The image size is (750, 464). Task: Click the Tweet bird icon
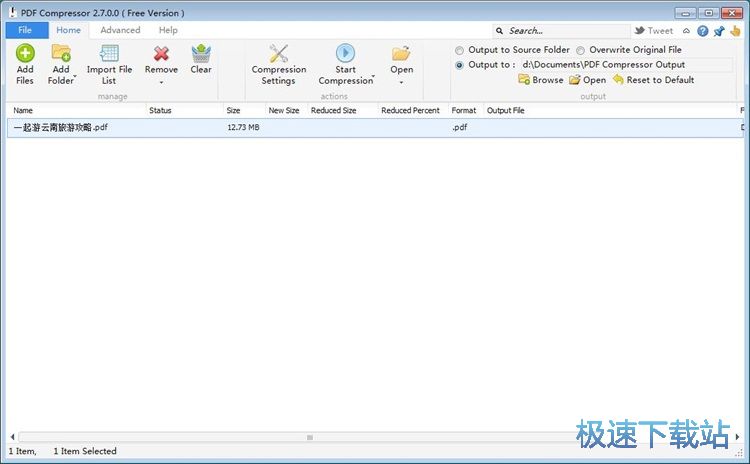640,31
